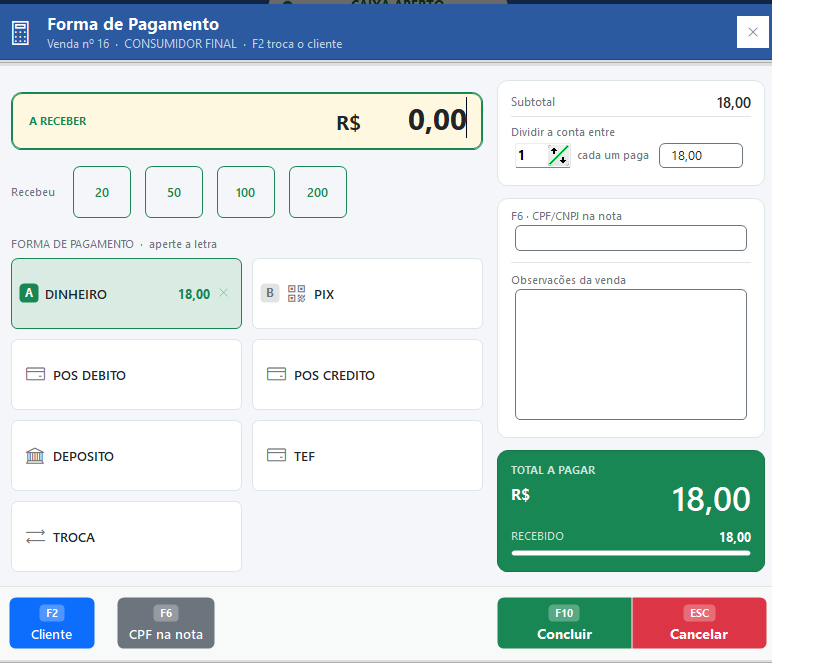Click the split count stepper arrows
This screenshot has height=663, width=819.
point(559,156)
